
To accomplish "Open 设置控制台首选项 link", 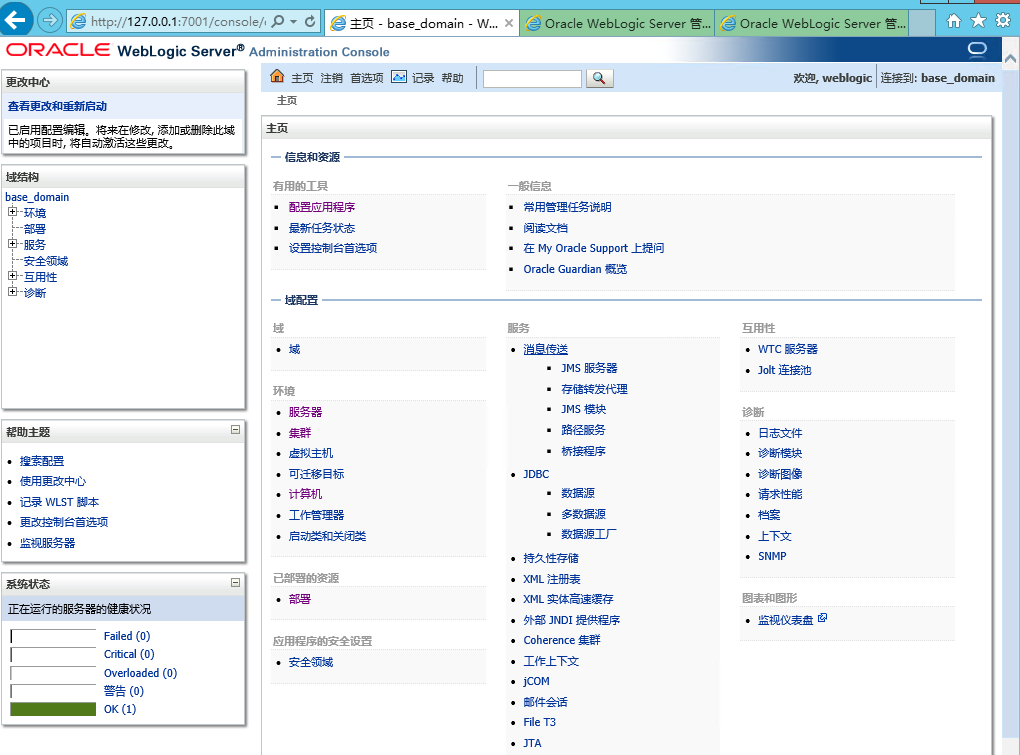I will coord(333,248).
